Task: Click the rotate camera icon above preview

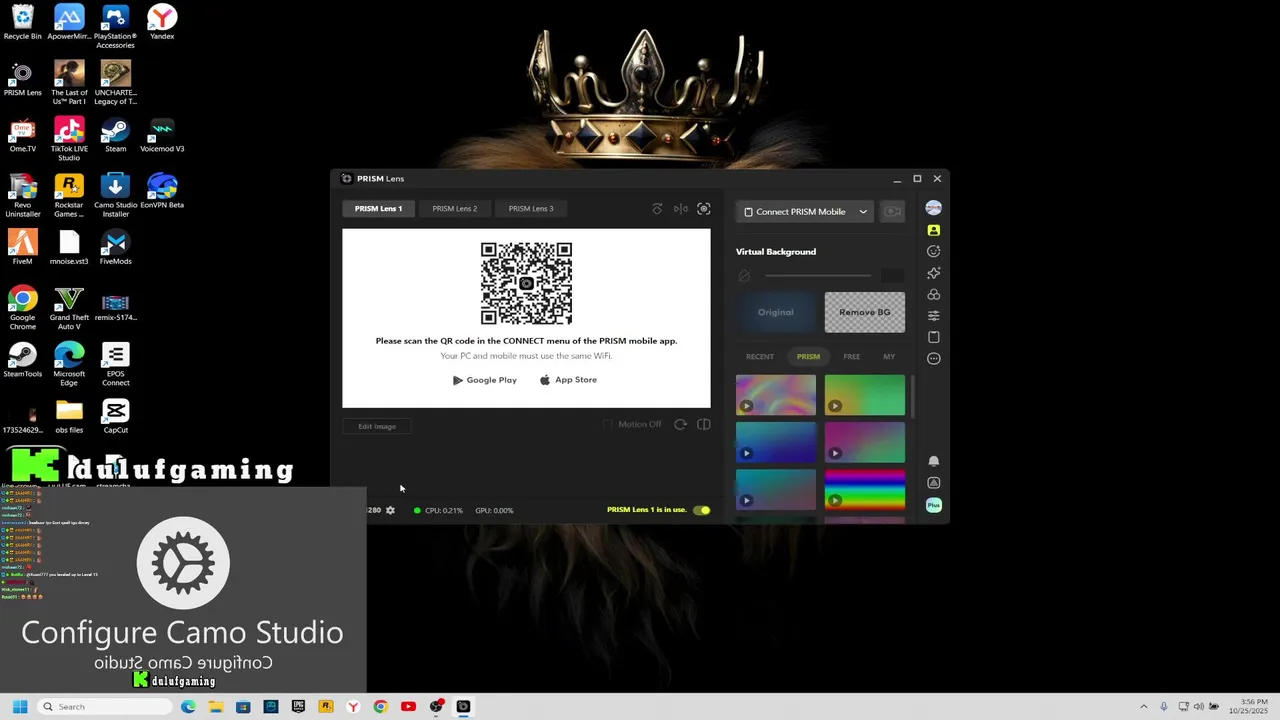Action: point(657,209)
